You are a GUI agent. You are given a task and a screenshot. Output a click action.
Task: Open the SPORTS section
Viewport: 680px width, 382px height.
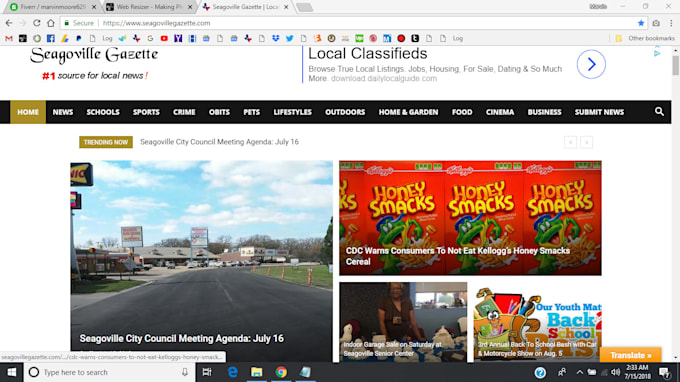coord(146,112)
